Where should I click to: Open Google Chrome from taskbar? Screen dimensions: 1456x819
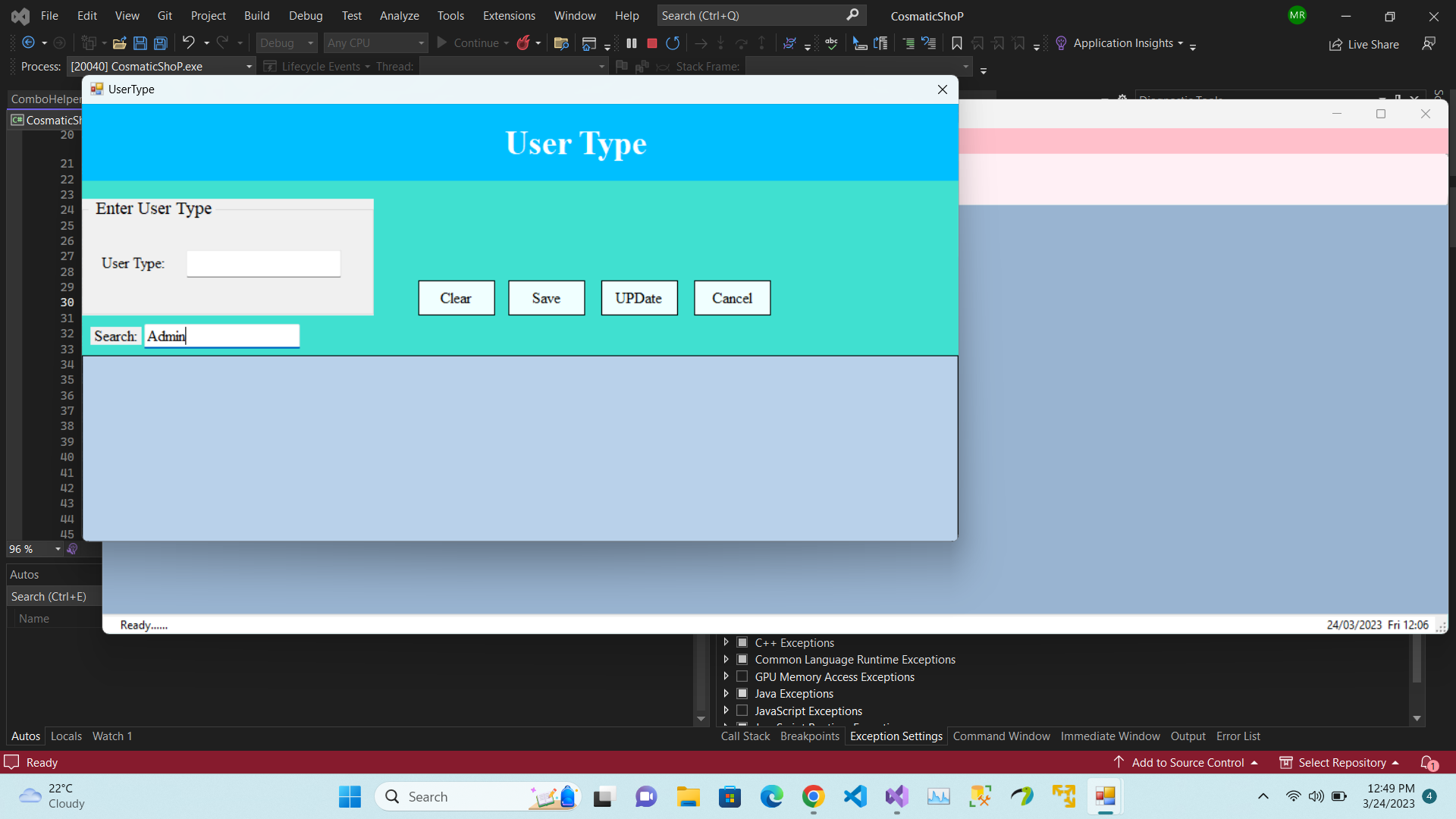coord(813,796)
